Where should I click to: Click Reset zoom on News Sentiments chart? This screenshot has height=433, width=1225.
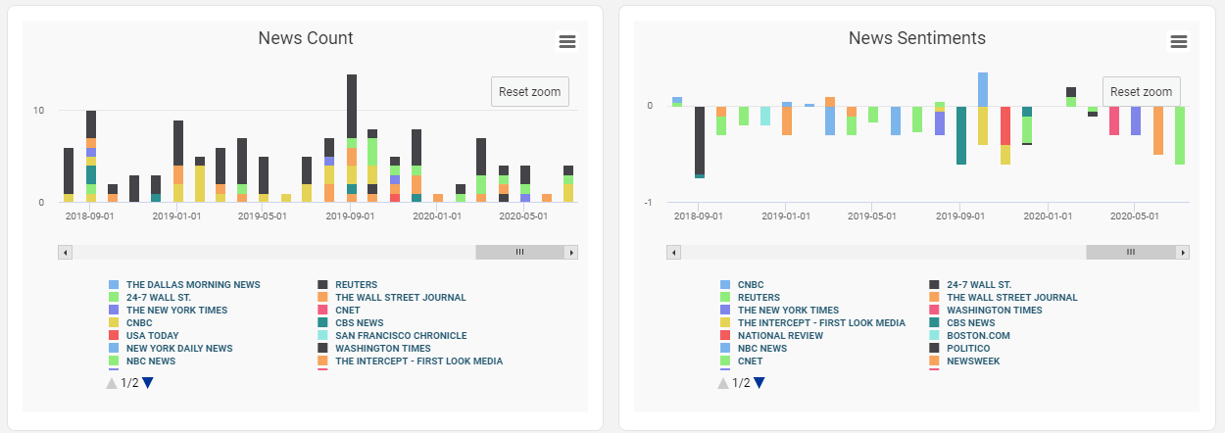pos(1141,91)
